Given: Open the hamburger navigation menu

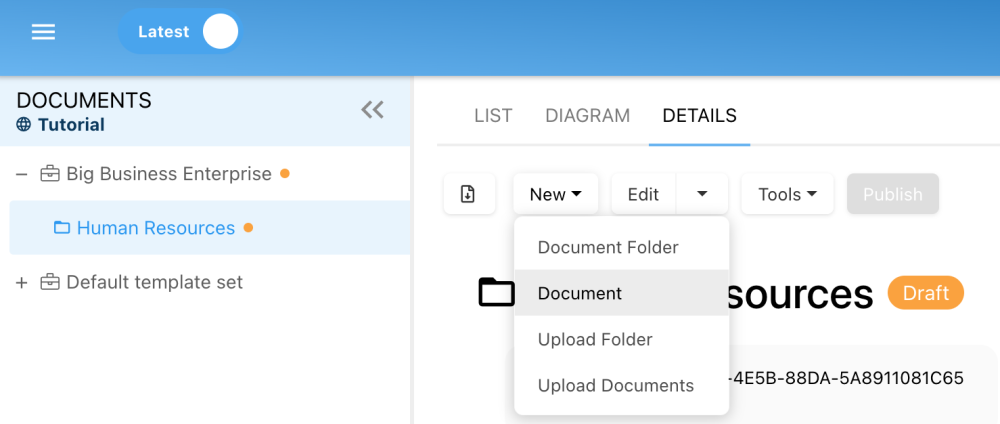Looking at the screenshot, I should [x=43, y=32].
